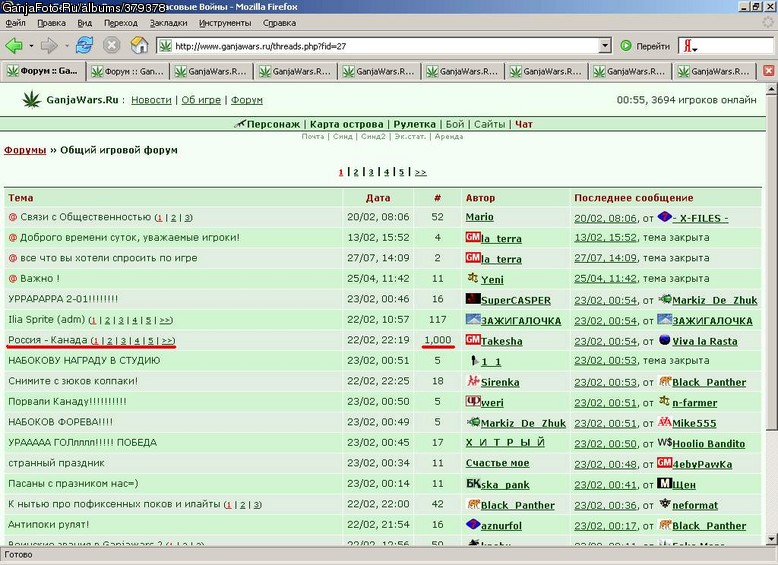Go to page 2 of forum pagination

pos(356,172)
